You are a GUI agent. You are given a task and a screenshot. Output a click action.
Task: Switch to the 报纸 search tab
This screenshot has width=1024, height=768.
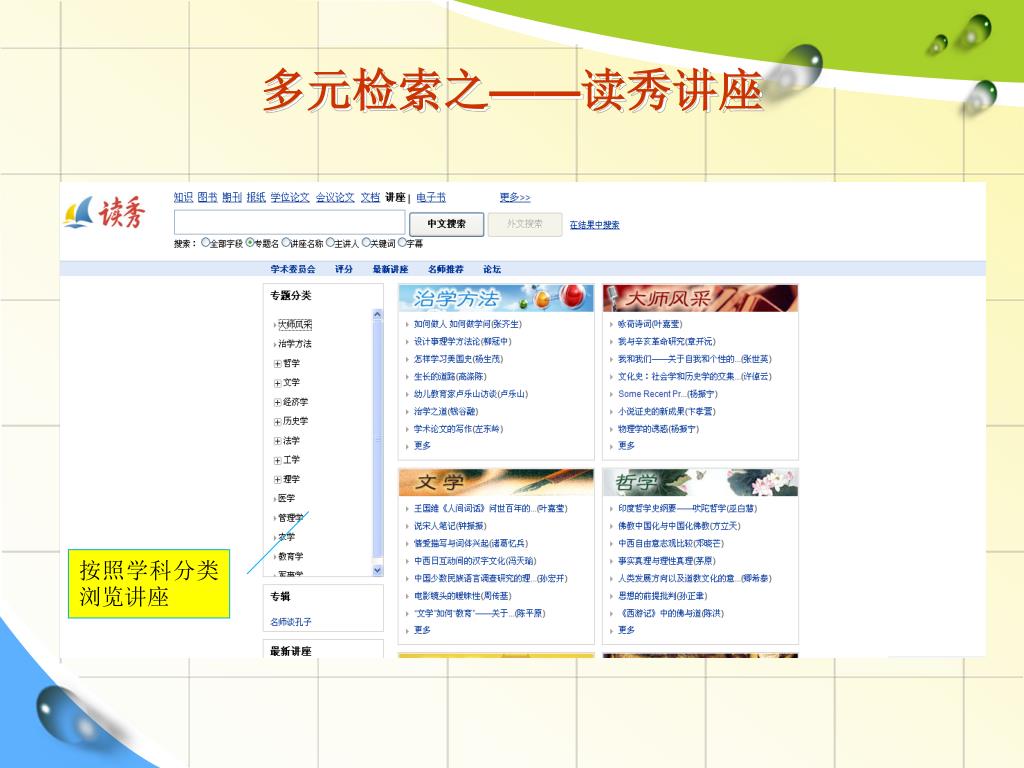(256, 197)
